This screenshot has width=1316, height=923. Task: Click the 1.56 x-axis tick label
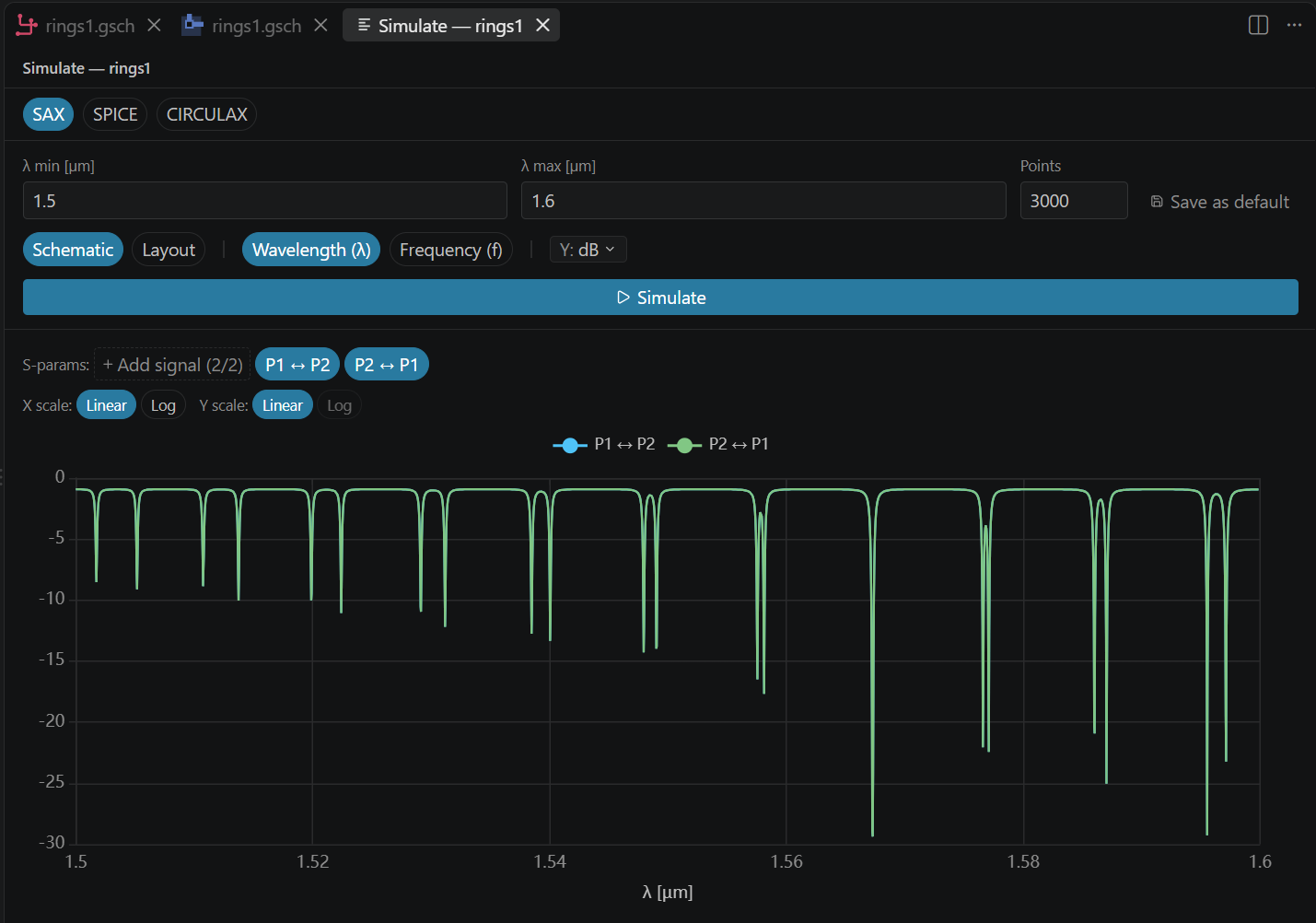pyautogui.click(x=786, y=861)
